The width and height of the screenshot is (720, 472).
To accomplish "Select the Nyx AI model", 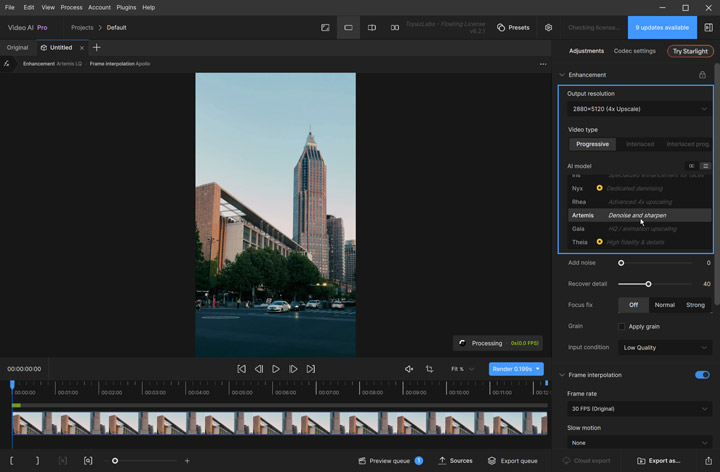I will pyautogui.click(x=639, y=188).
